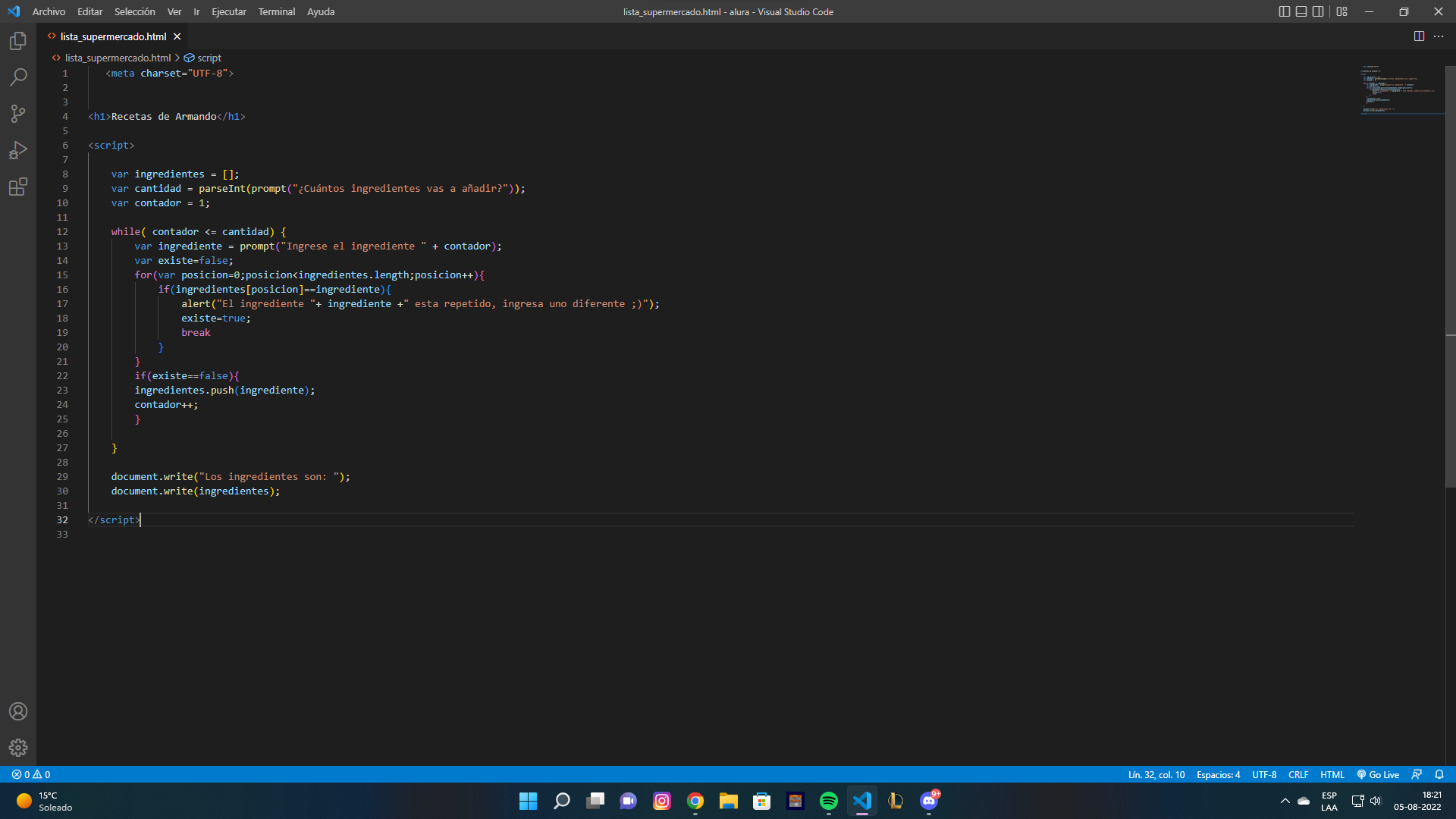
Task: Open the clock and calendar 18:21
Action: [1417, 801]
